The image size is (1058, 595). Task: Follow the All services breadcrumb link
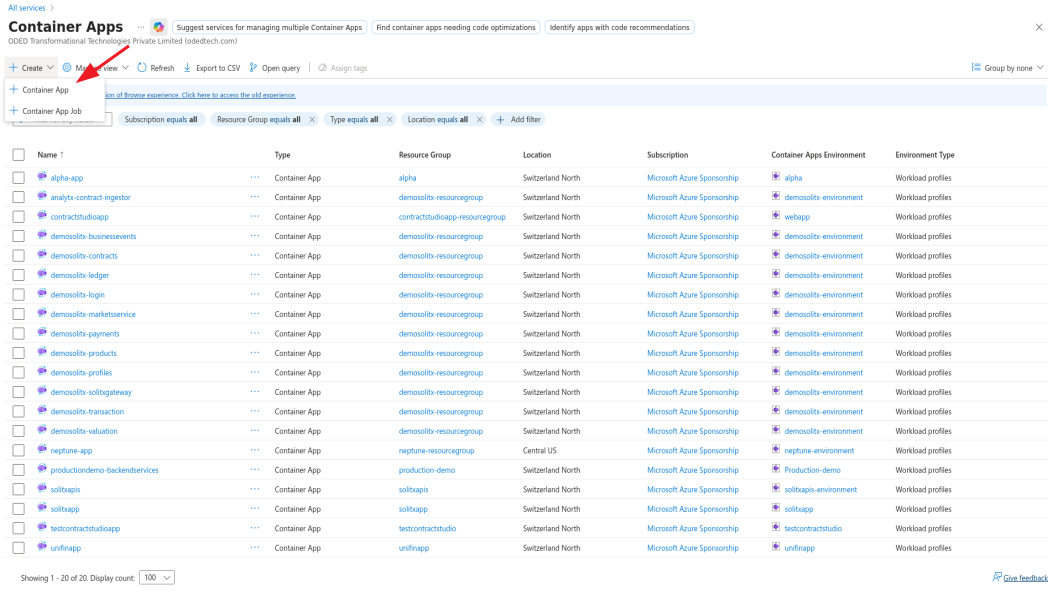[27, 7]
